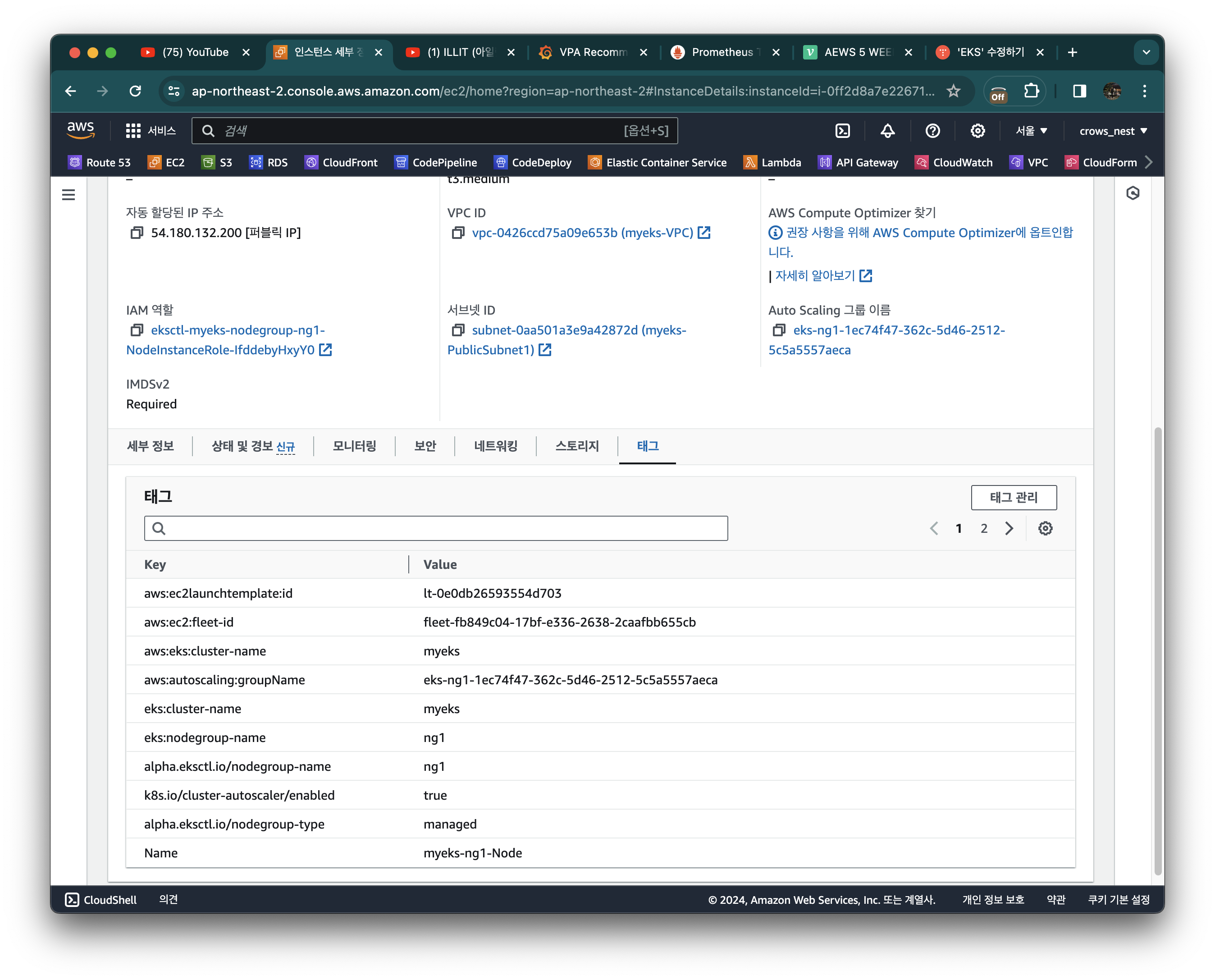
Task: Toggle the left navigation hamburger menu
Action: coord(69,195)
